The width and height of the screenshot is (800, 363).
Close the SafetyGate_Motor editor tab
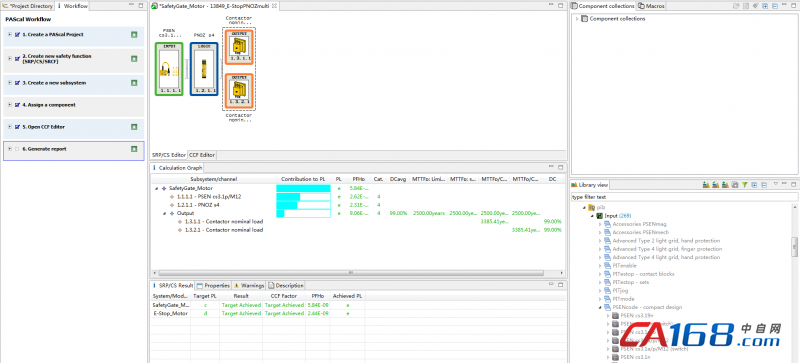274,6
